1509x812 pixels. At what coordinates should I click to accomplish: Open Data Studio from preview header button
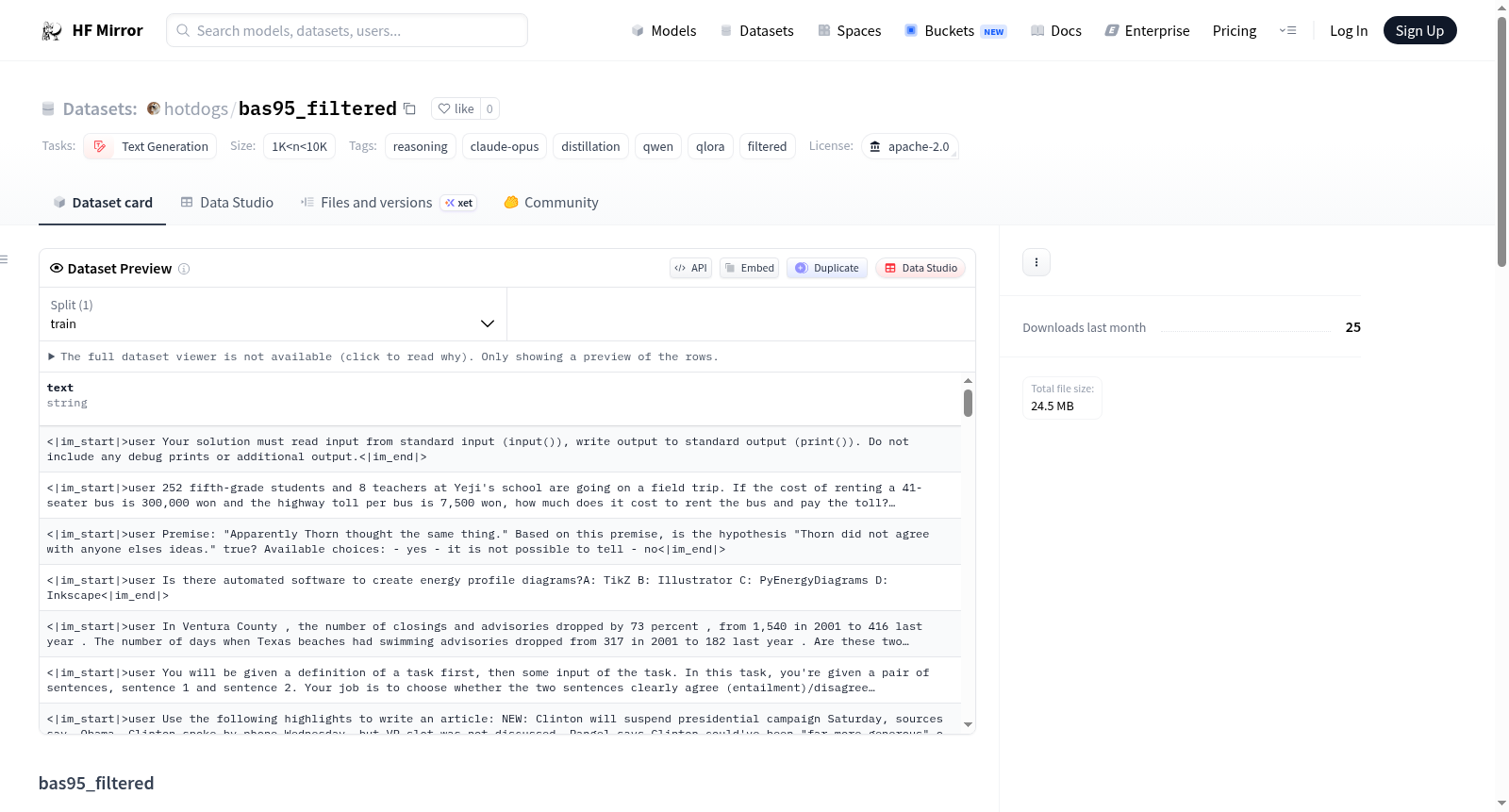[x=920, y=268]
